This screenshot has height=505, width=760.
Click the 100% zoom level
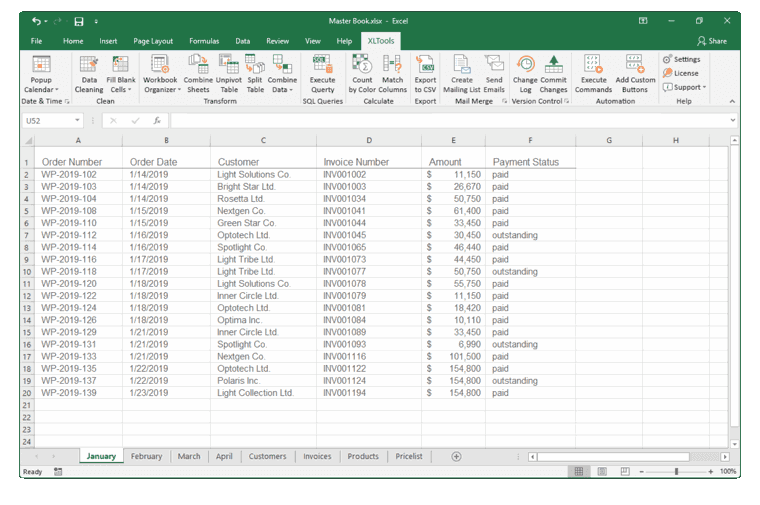click(x=728, y=472)
